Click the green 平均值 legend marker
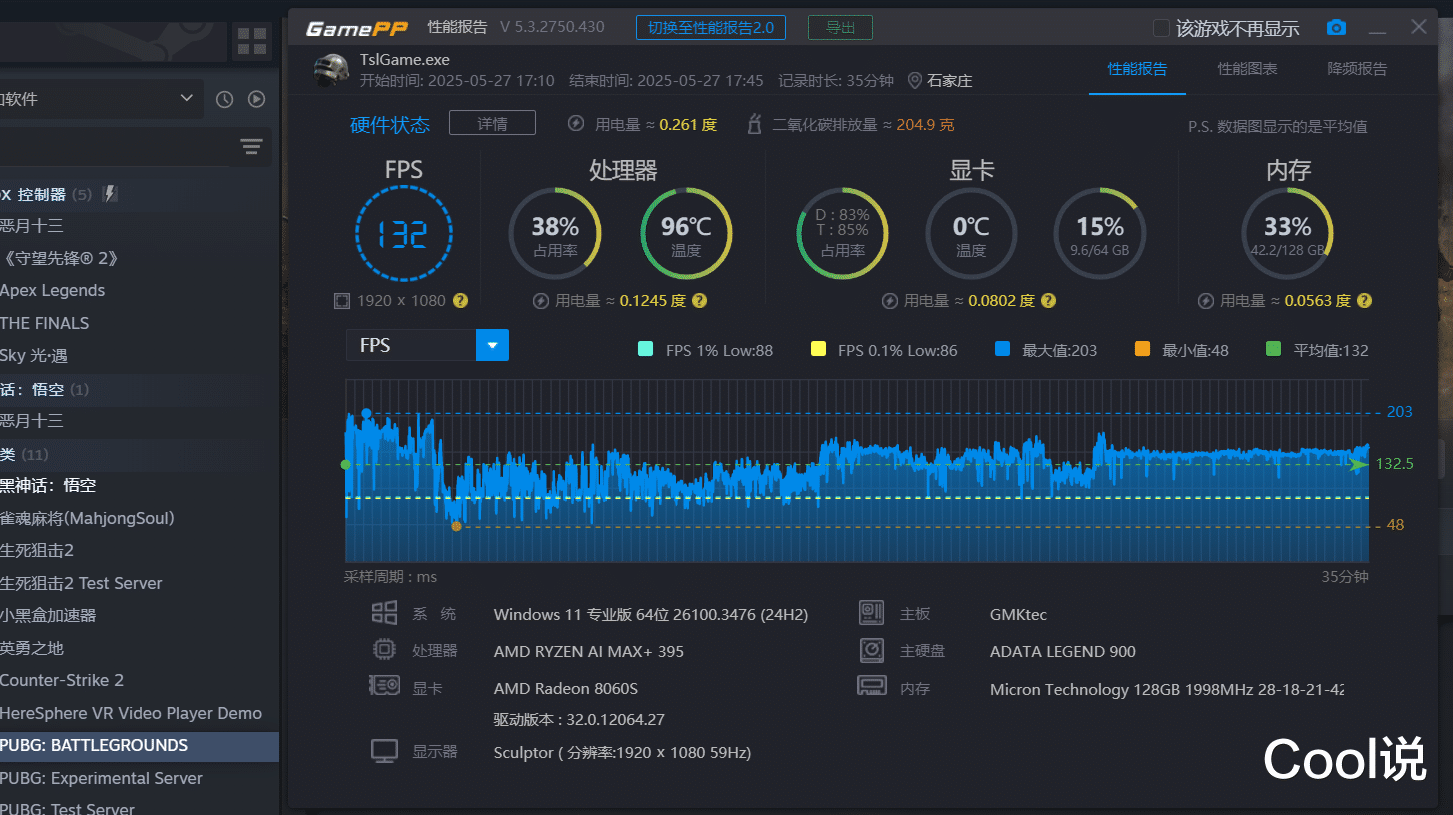 1272,349
